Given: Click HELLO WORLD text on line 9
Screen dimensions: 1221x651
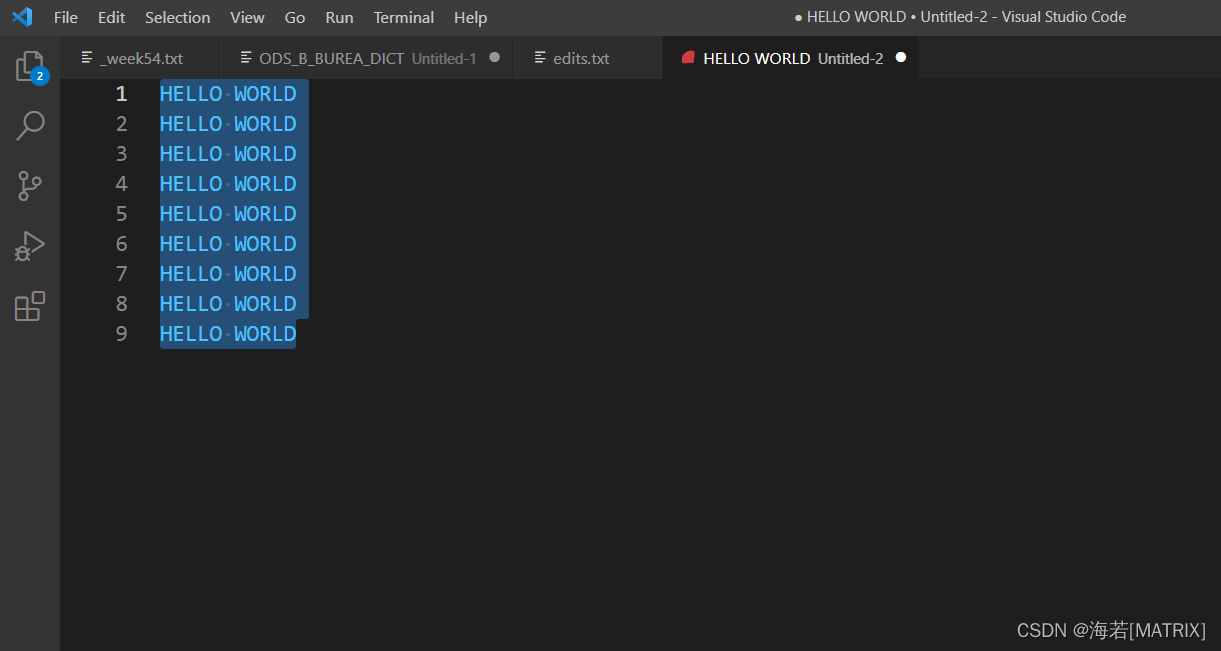Looking at the screenshot, I should coord(228,333).
